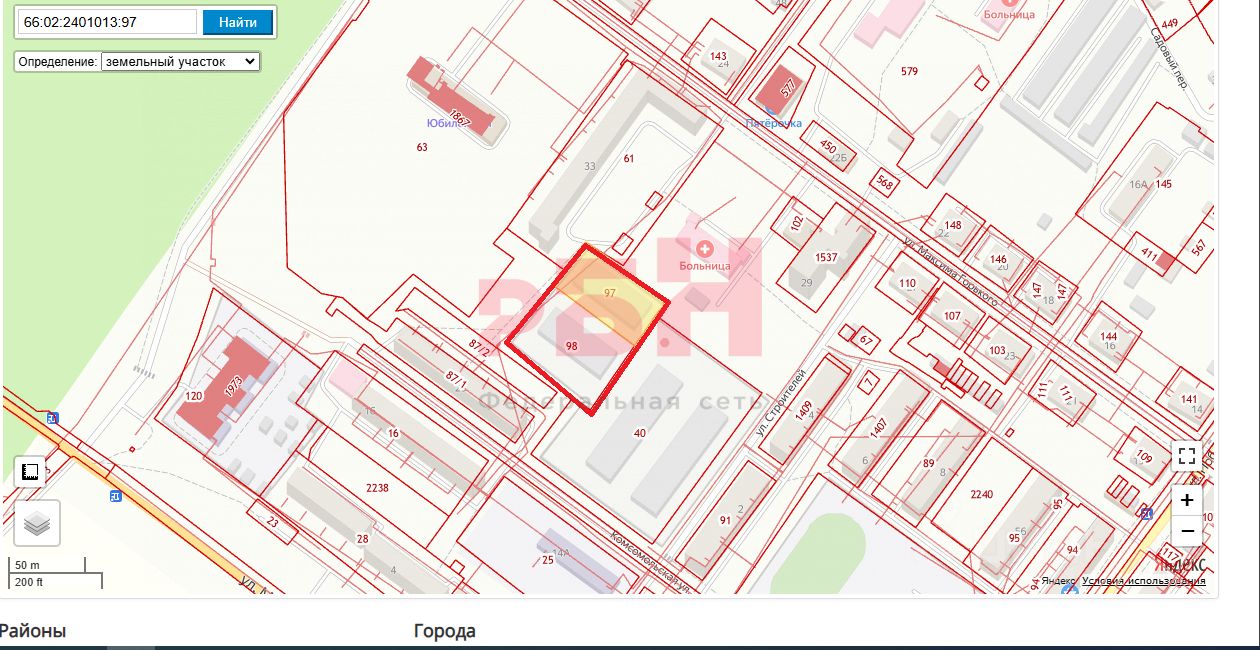Click parcel label 87/2
The width and height of the screenshot is (1260, 650).
point(480,348)
